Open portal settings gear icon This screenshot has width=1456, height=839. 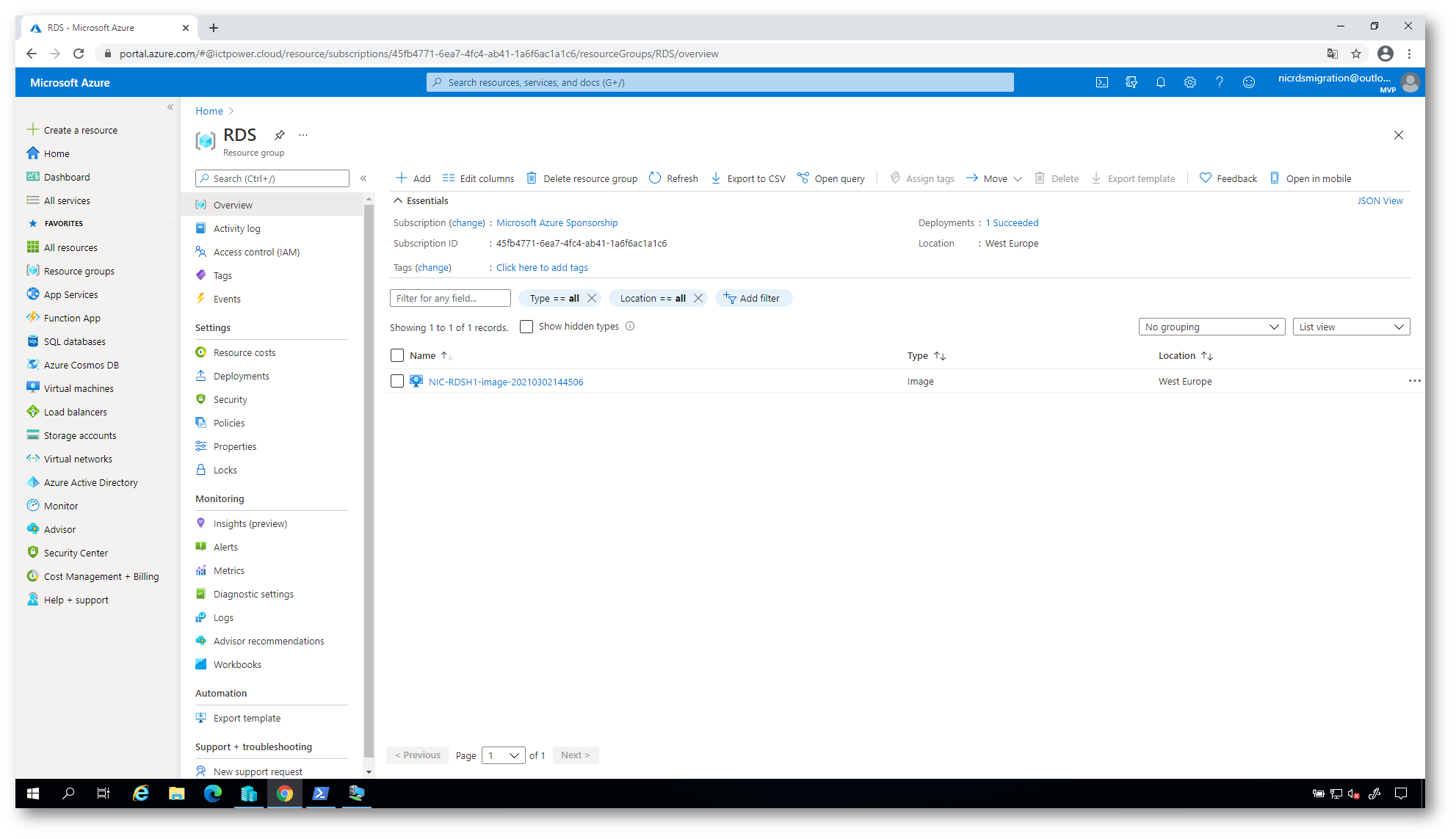tap(1189, 82)
